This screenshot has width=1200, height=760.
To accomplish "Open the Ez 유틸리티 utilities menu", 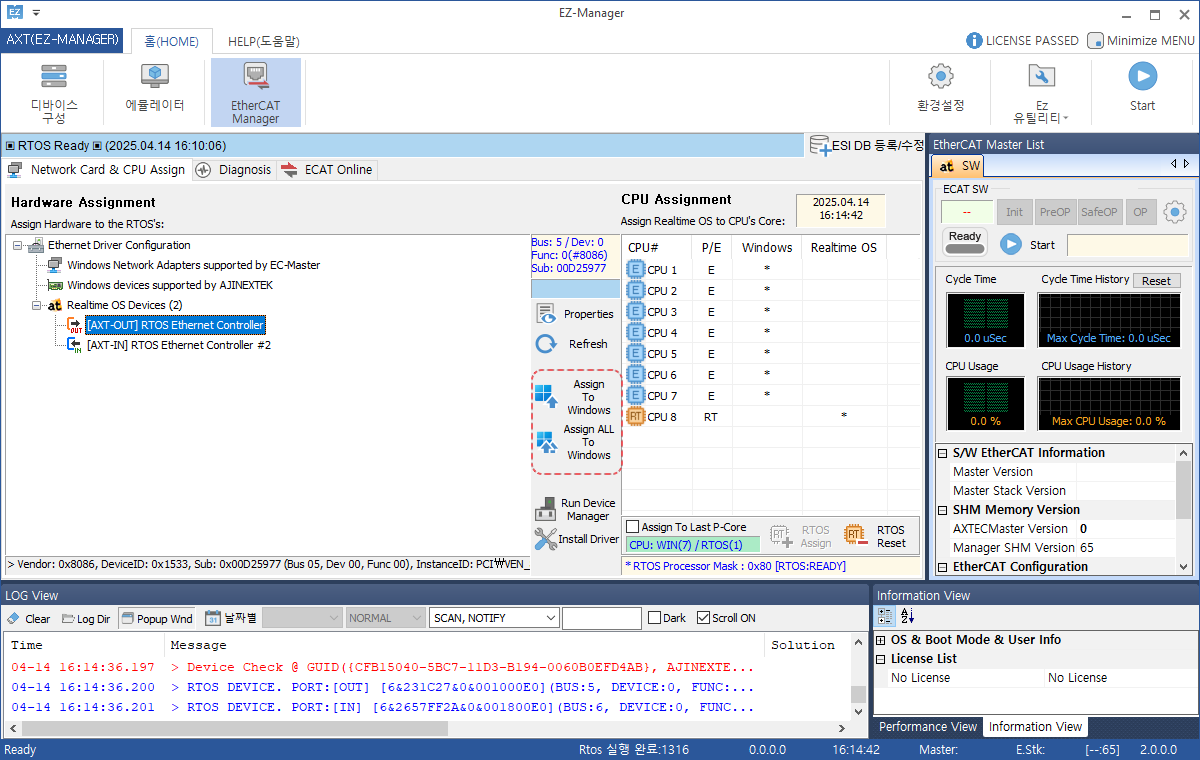I will coord(1041,92).
